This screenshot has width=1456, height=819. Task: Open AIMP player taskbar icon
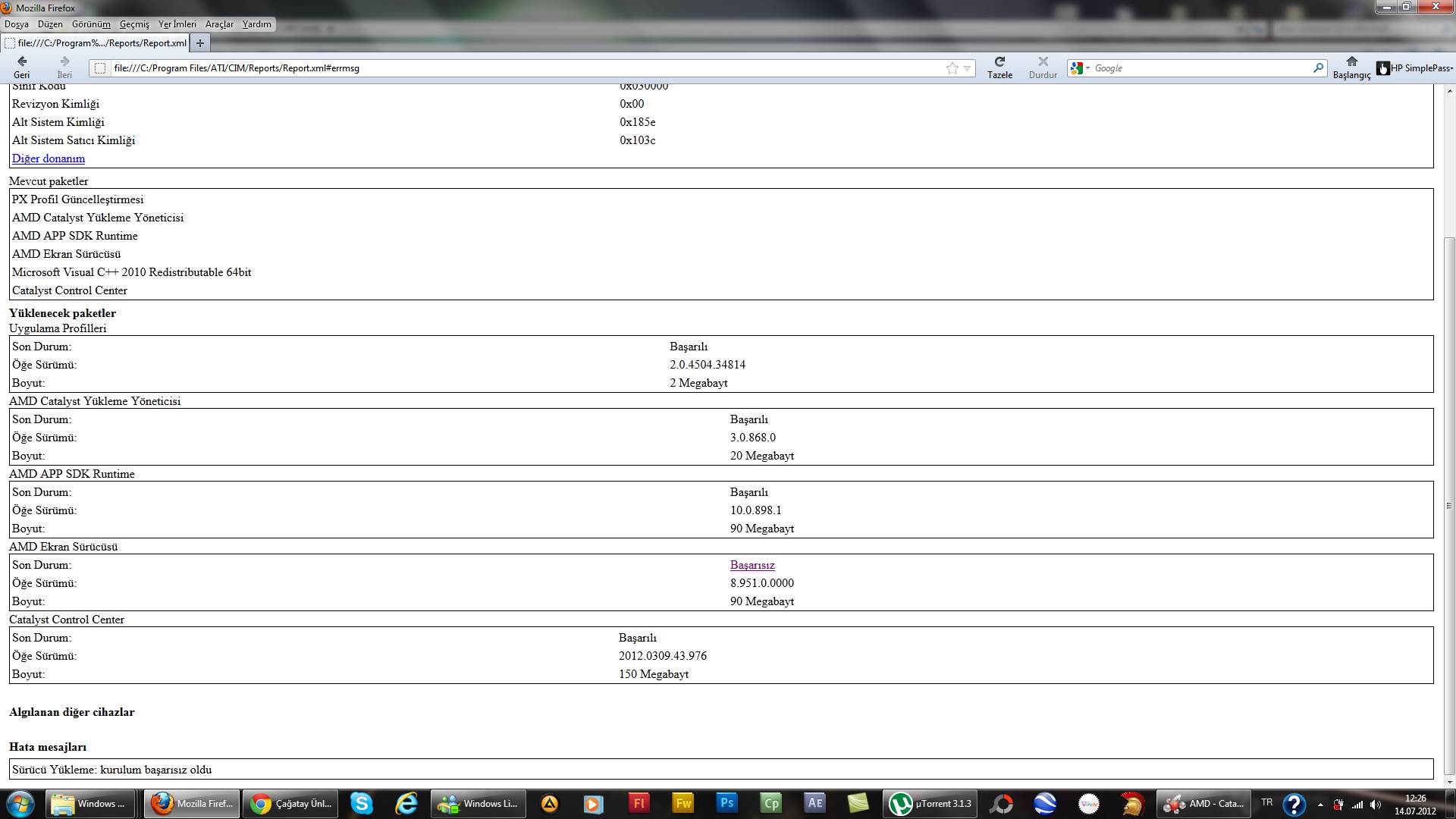549,804
